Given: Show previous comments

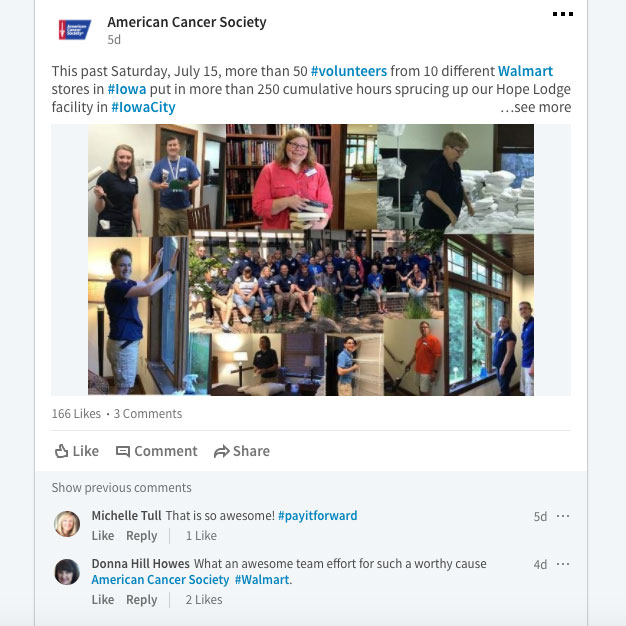Looking at the screenshot, I should point(121,487).
